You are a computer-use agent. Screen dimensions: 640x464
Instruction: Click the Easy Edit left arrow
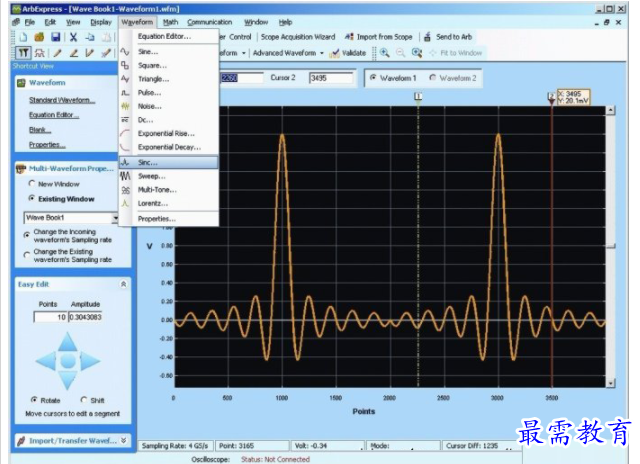pos(46,361)
